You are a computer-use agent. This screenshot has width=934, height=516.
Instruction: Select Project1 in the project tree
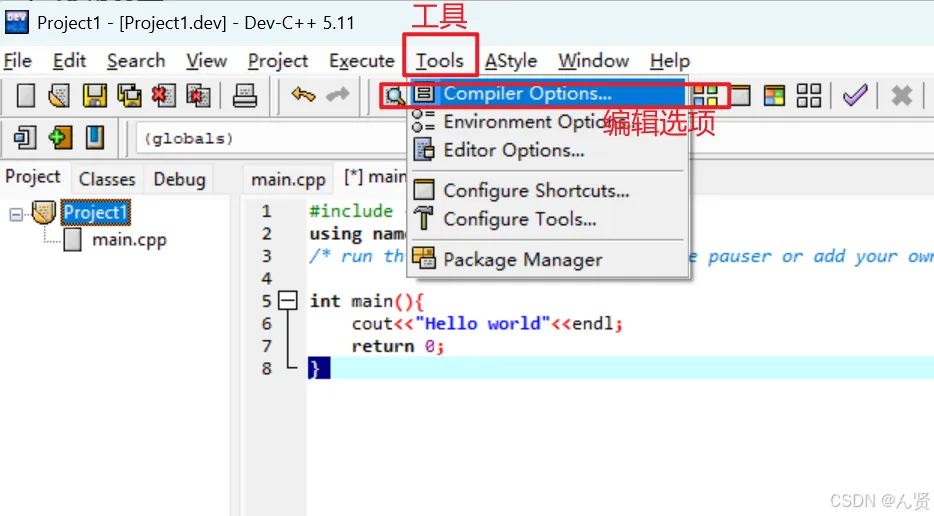pyautogui.click(x=95, y=213)
